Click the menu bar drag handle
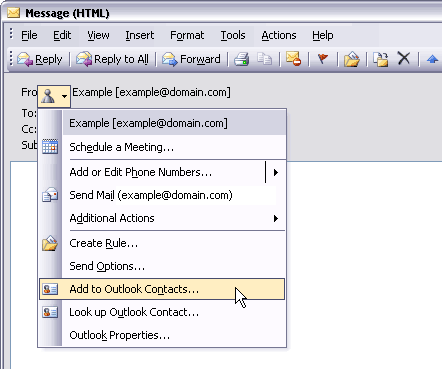The image size is (442, 369). point(11,34)
